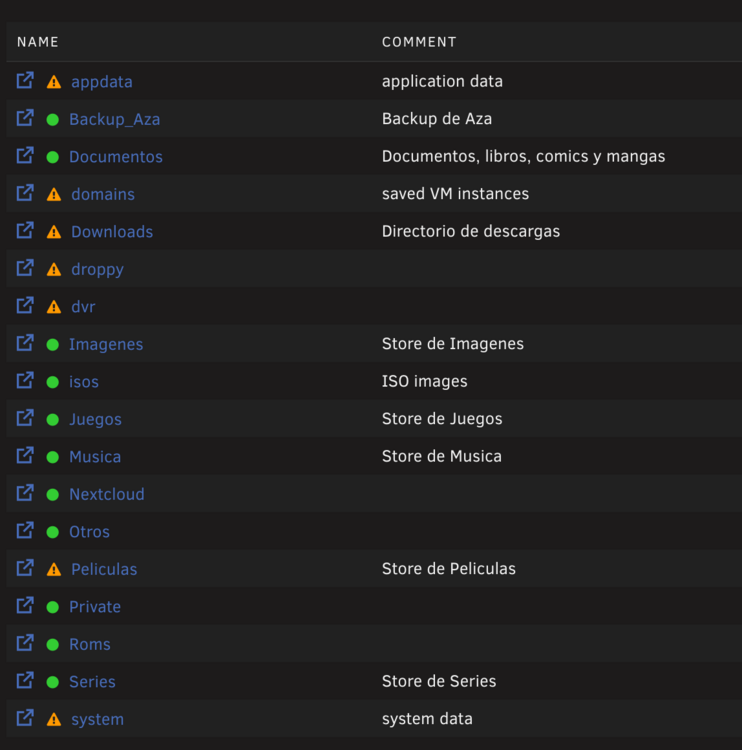Viewport: 742px width, 750px height.
Task: Open the browse icon next to appdata
Action: [x=25, y=80]
